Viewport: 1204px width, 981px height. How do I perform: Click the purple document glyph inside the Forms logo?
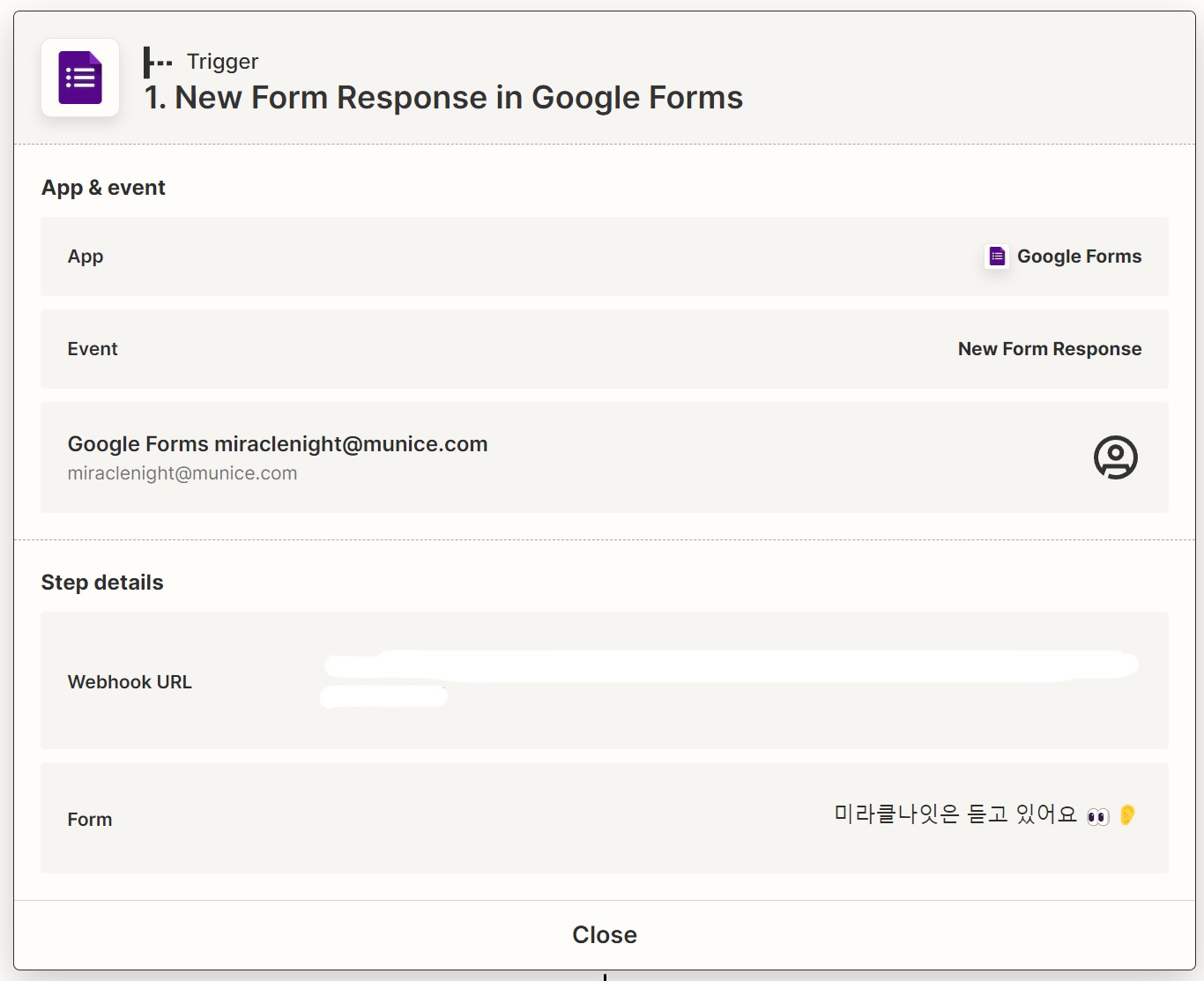point(79,78)
